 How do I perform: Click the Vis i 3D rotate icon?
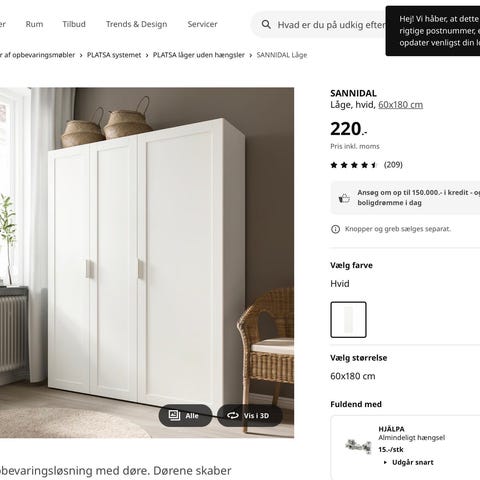(x=233, y=415)
